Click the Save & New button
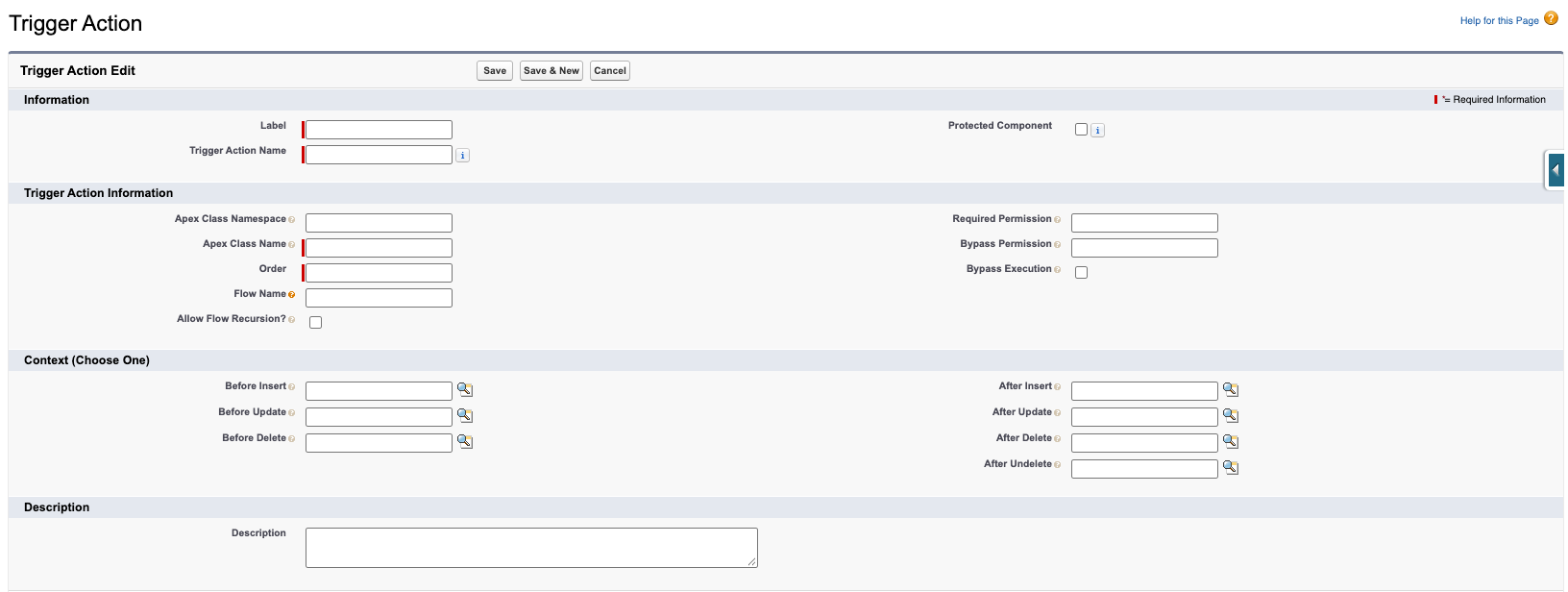The height and width of the screenshot is (592, 1568). [551, 71]
